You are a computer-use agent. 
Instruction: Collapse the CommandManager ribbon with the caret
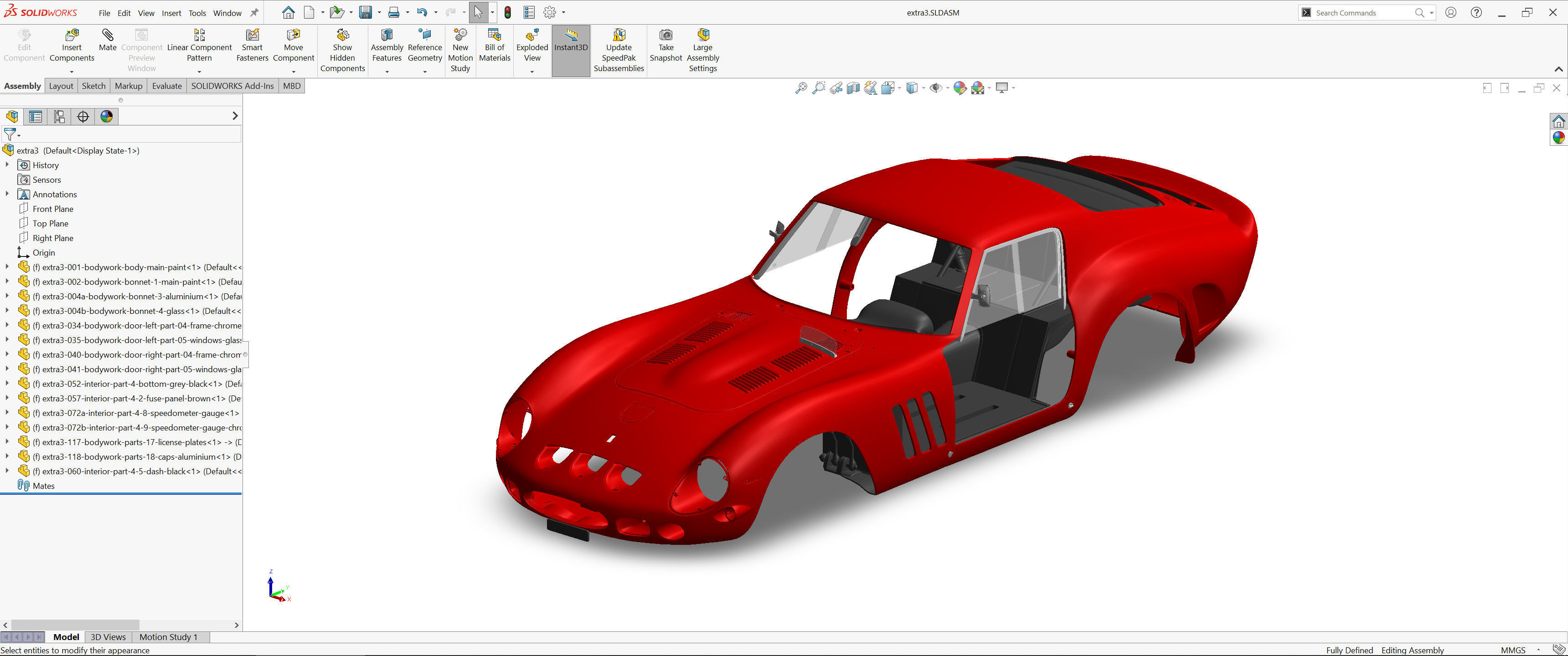pos(1558,69)
